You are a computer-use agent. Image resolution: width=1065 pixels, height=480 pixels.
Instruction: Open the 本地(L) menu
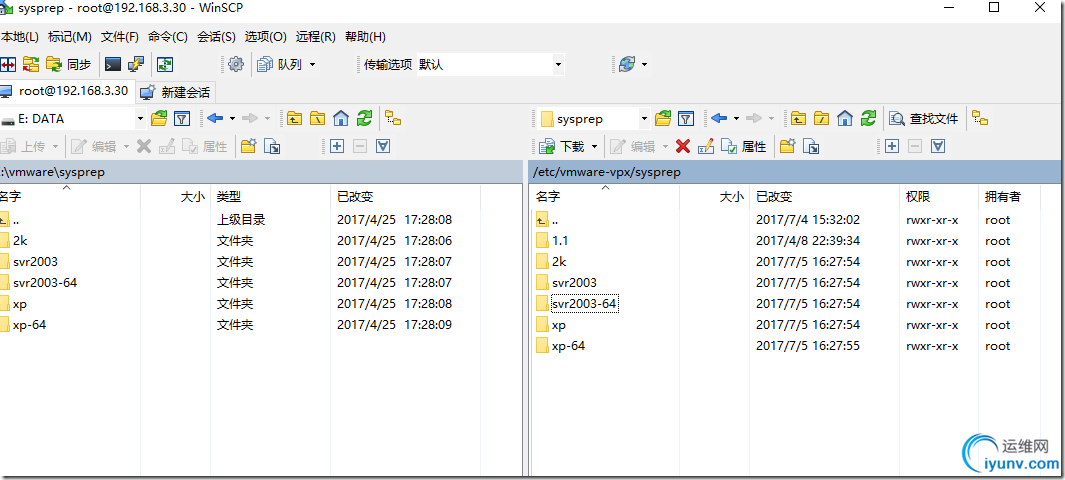[20, 37]
